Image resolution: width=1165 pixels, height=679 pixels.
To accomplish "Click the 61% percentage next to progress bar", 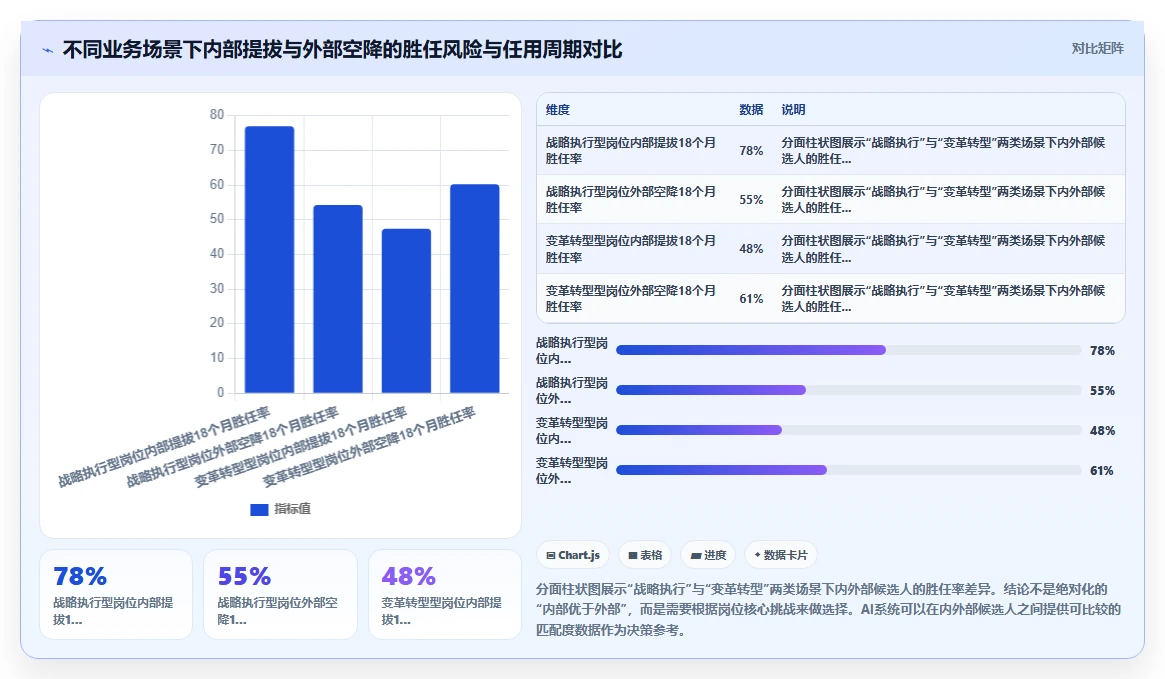I will click(x=1102, y=470).
